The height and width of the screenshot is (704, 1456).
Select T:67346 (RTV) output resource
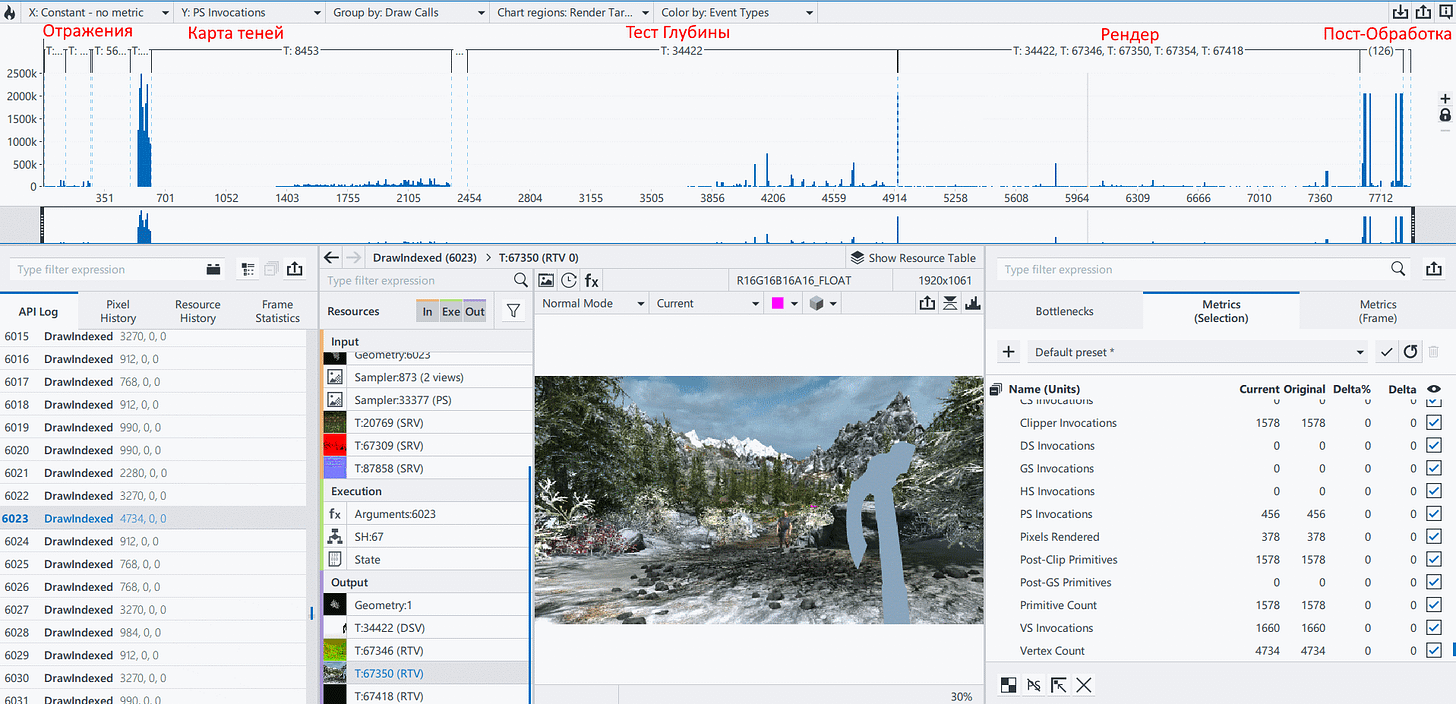(x=427, y=650)
